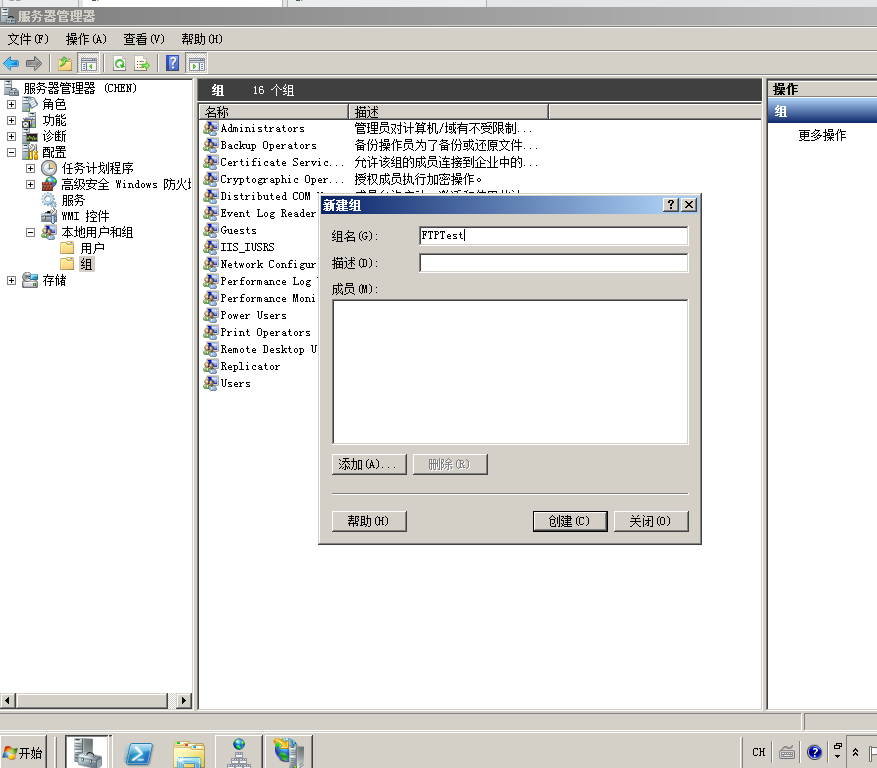
Task: Click the Back arrow toolbar icon
Action: (x=11, y=64)
